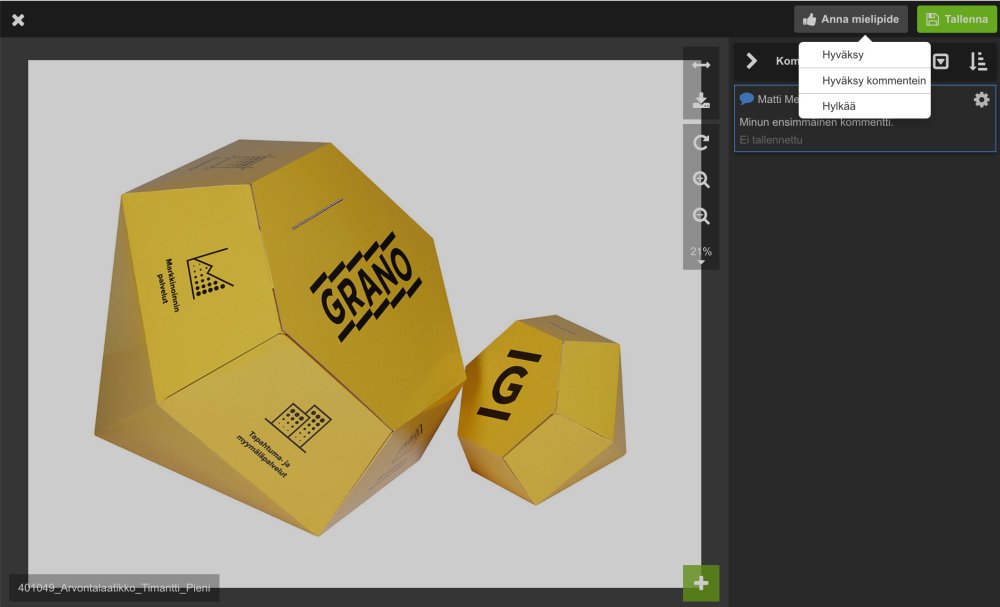1000x607 pixels.
Task: Add a new comment with the green plus button
Action: (701, 583)
